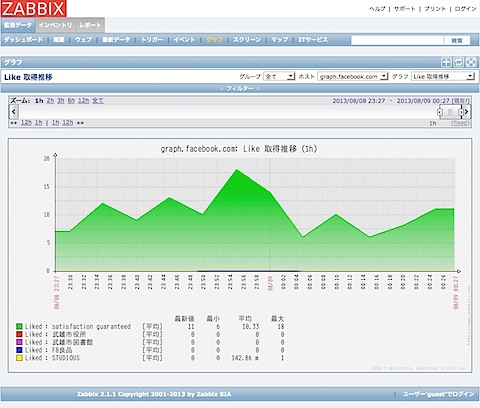Click the add-to-favourites icon in graph header
Screen dimensions: 480x408
[446, 62]
